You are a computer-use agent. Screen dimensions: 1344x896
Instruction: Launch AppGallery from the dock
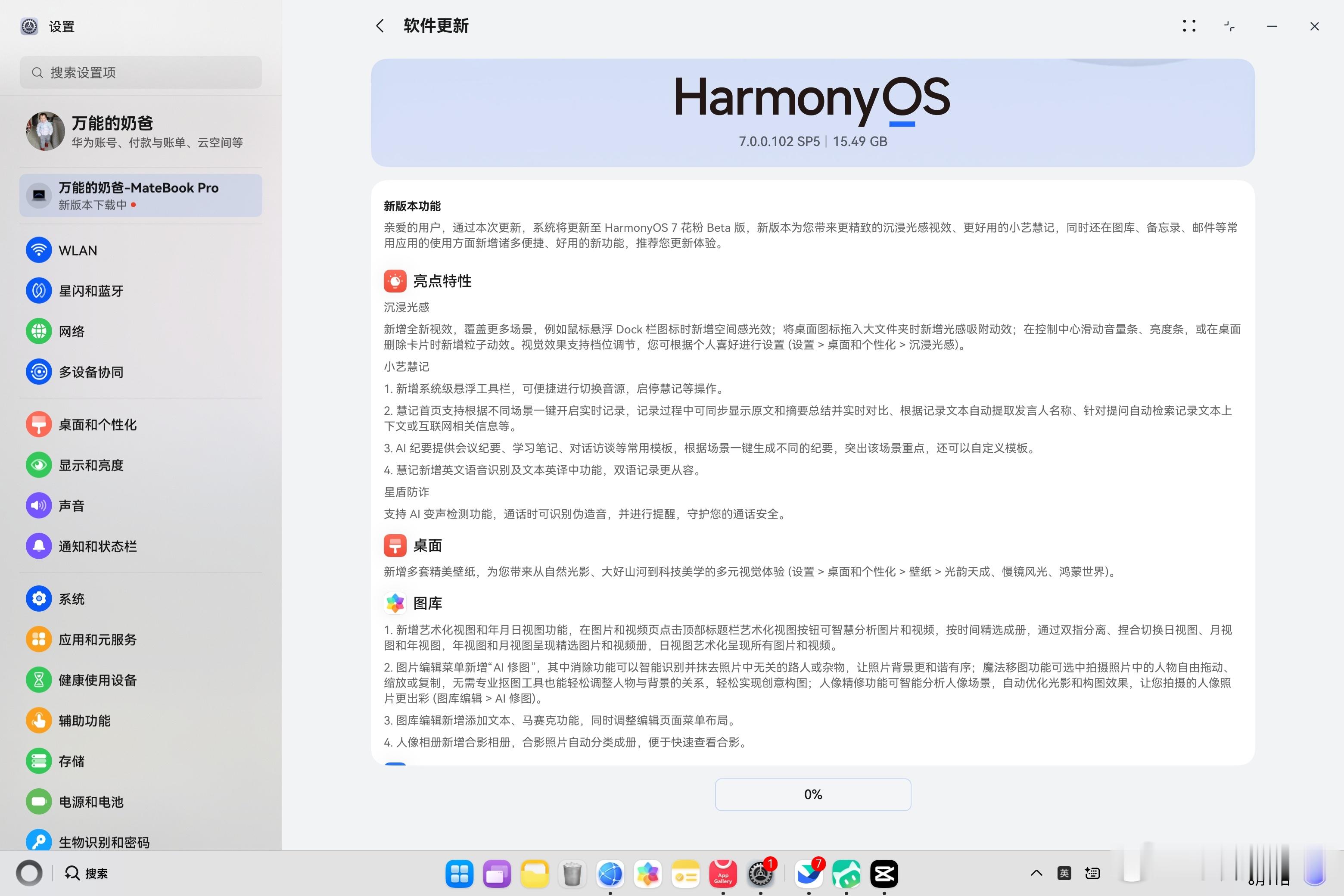pyautogui.click(x=723, y=874)
